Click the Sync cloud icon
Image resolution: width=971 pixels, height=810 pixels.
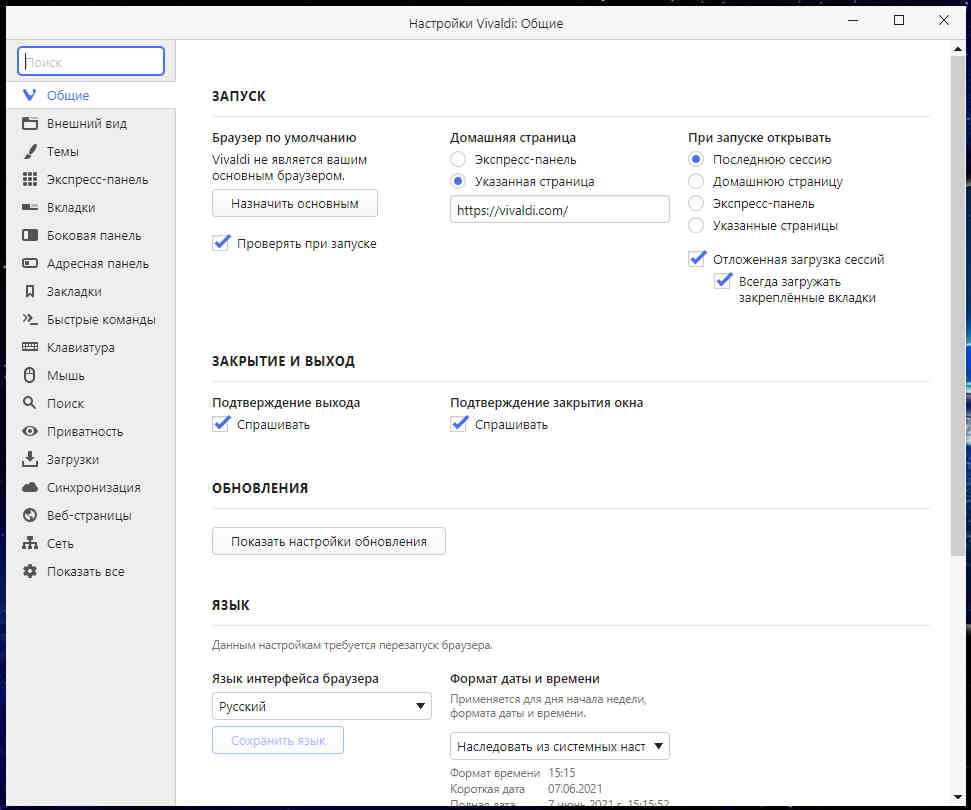point(30,488)
